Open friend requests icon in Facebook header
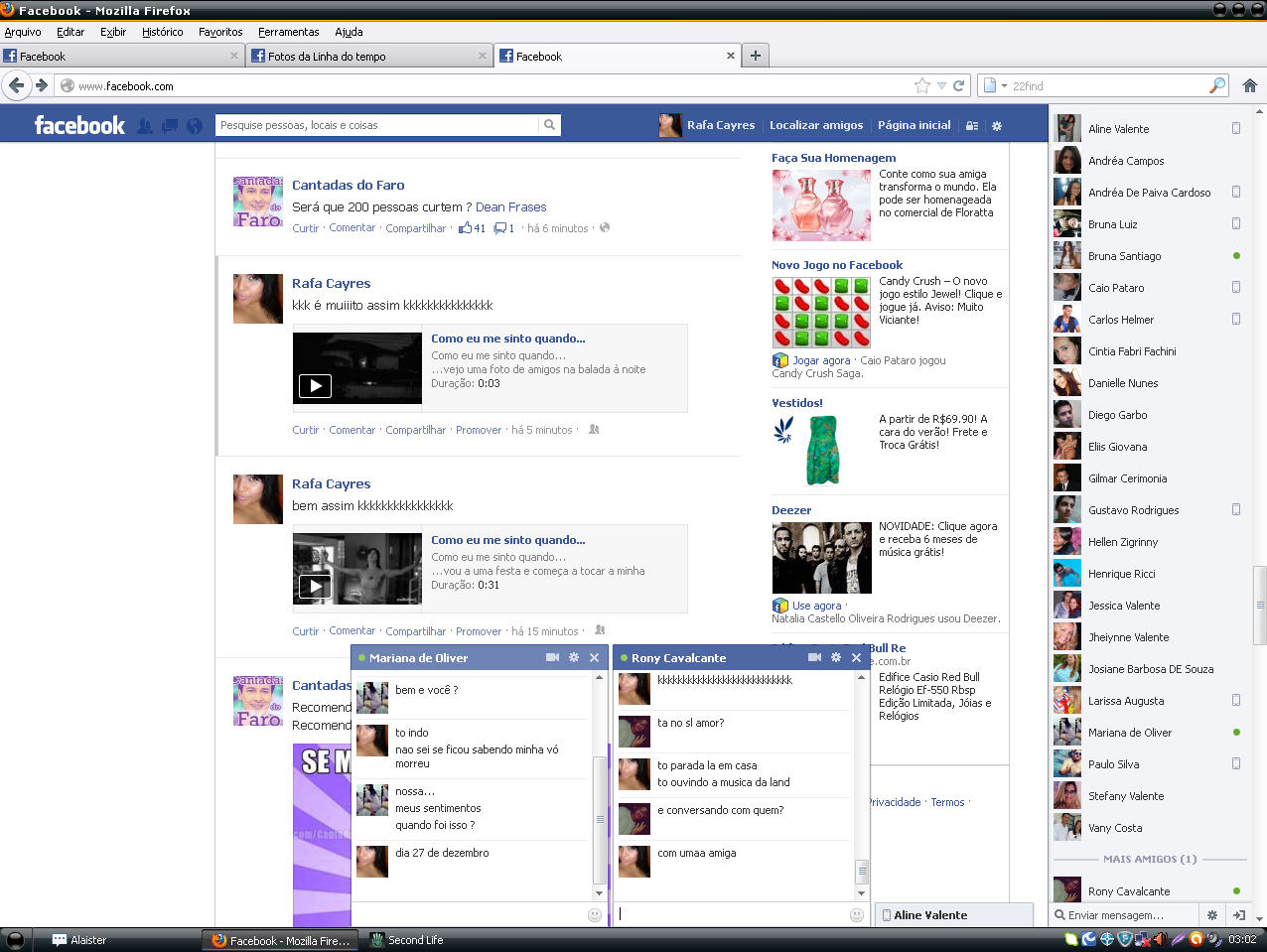The image size is (1267, 952). 145,126
